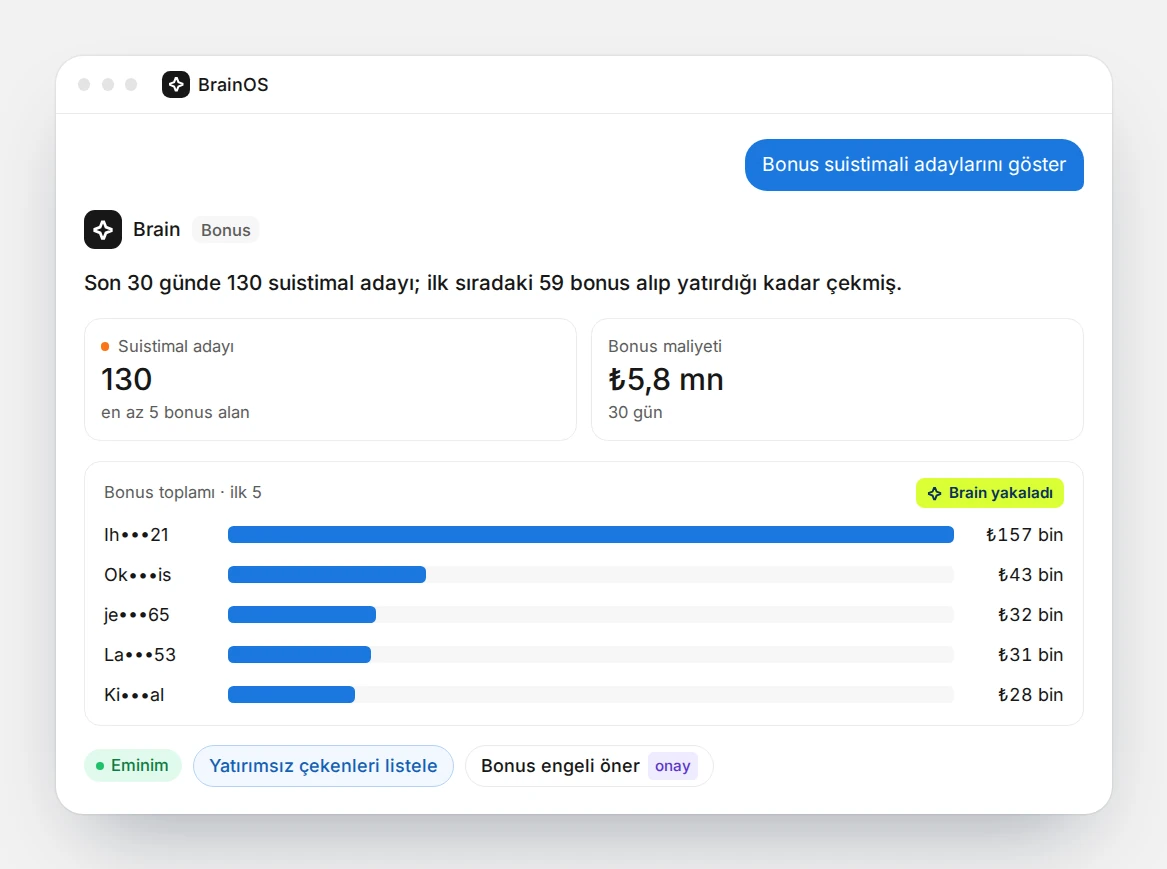Choose Bonus engeli öner action

[589, 766]
